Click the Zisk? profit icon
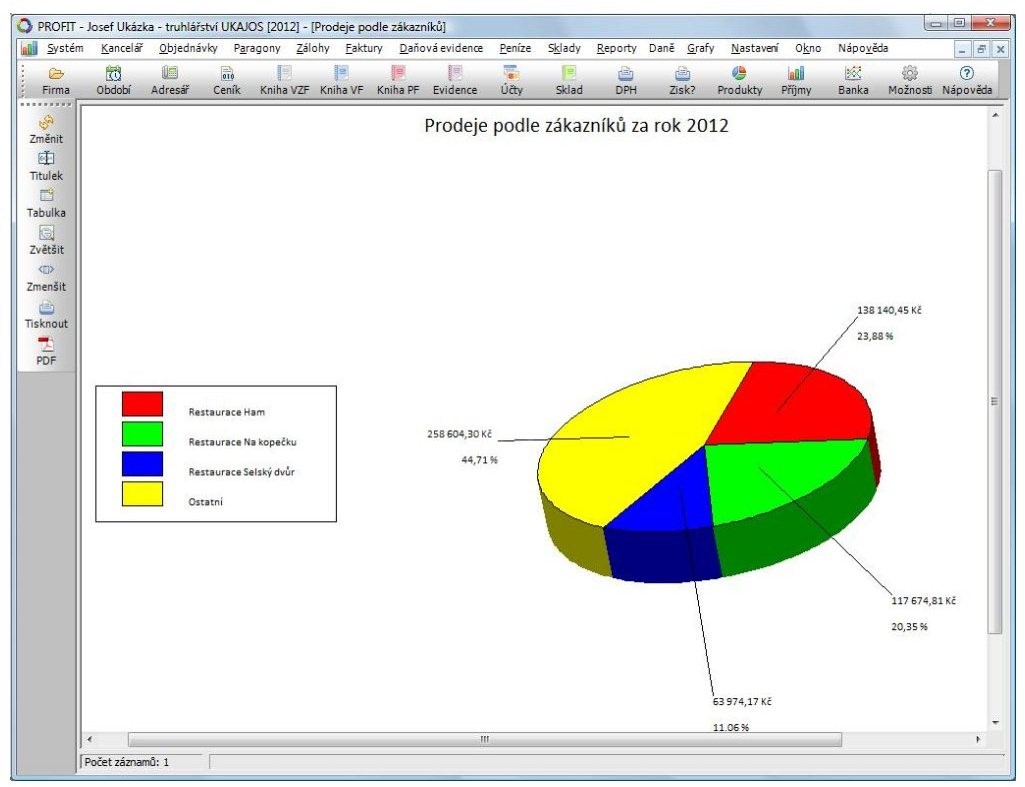This screenshot has width=1025, height=787. pos(682,80)
